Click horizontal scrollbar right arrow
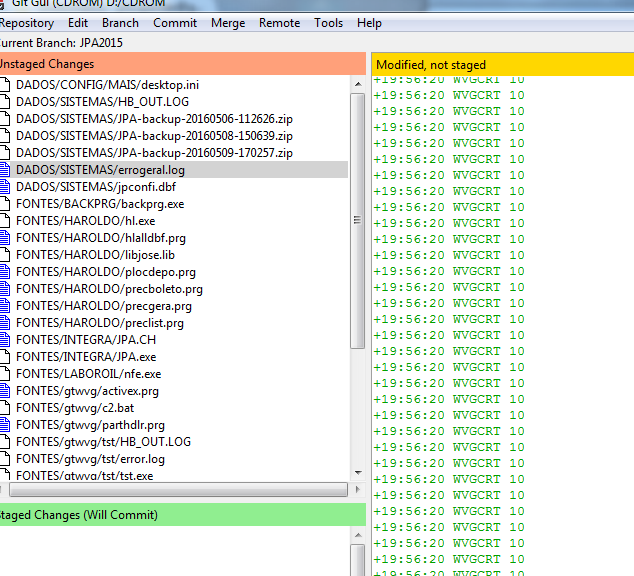The height and width of the screenshot is (576, 634). coord(357,489)
